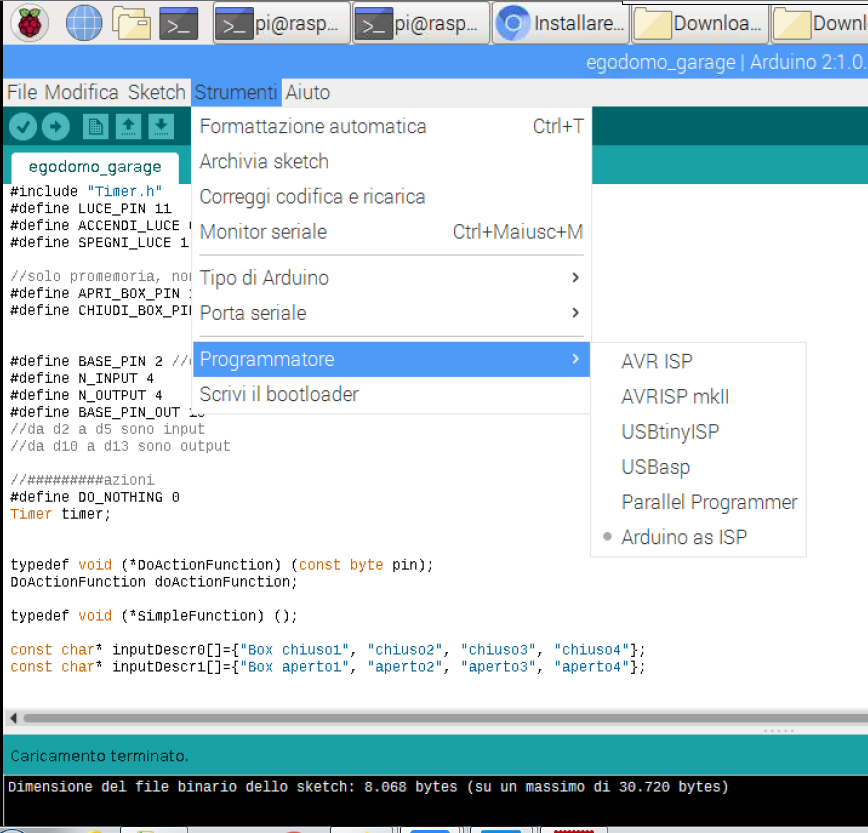Choose Archivia sketch

(x=391, y=162)
